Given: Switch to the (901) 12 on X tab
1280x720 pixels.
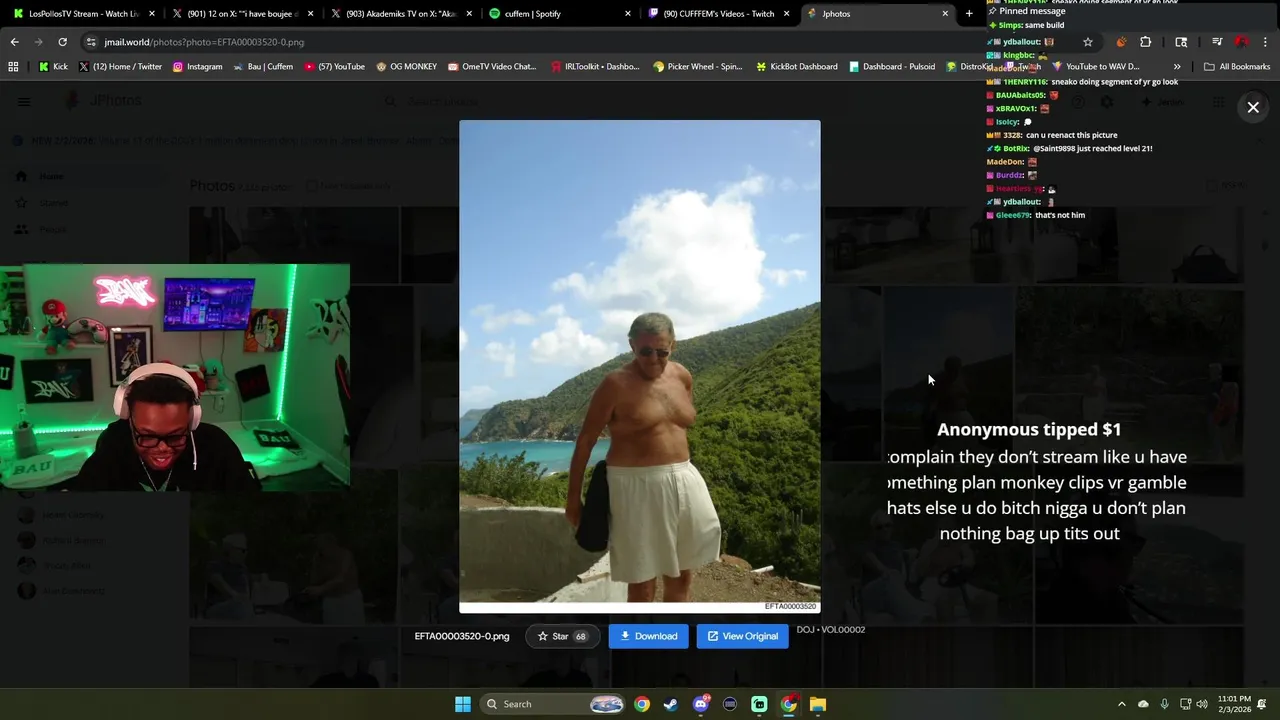Looking at the screenshot, I should pos(243,14).
